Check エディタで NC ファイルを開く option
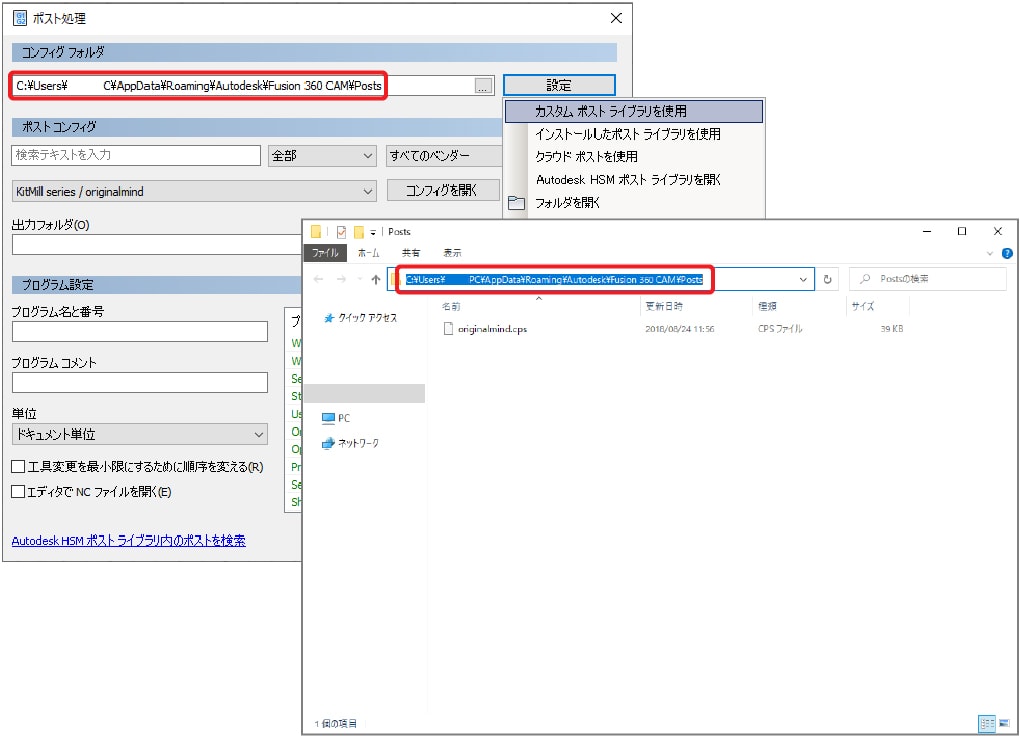This screenshot has height=736, width=1020. click(18, 492)
